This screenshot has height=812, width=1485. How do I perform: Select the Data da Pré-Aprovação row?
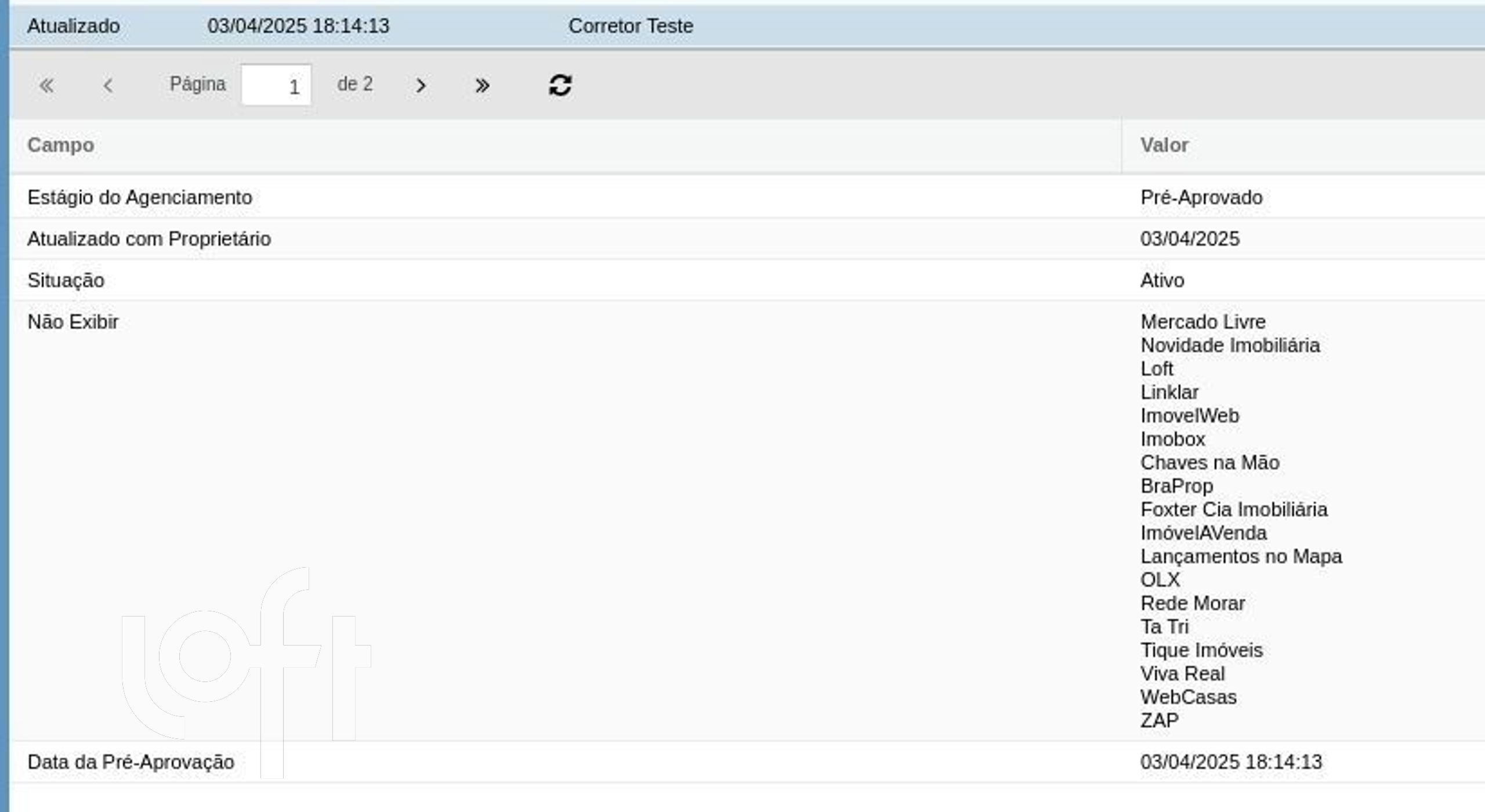pos(747,762)
